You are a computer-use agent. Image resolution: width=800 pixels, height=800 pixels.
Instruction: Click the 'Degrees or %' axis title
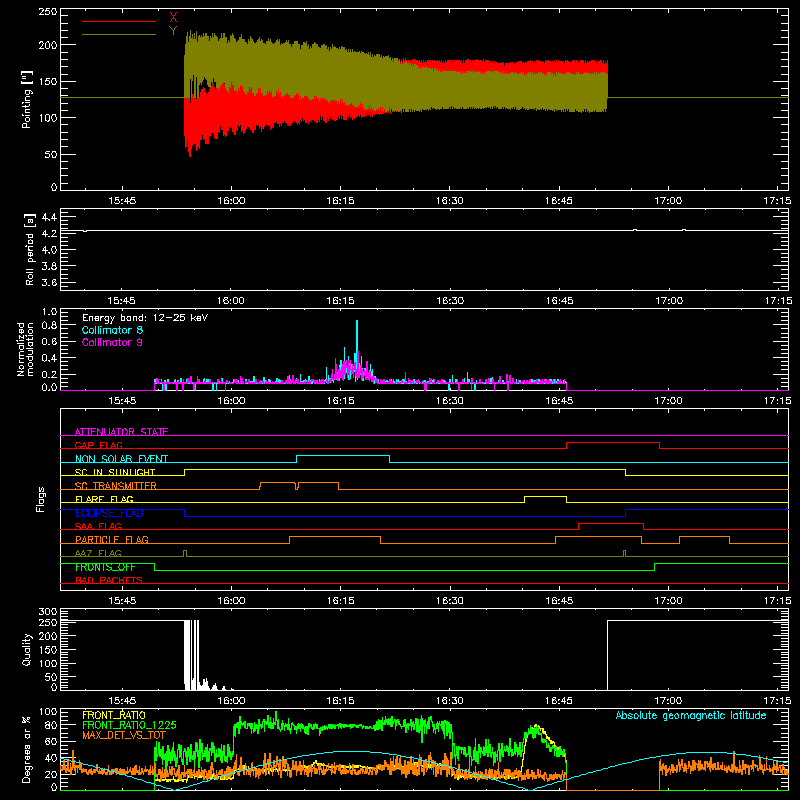pyautogui.click(x=27, y=749)
